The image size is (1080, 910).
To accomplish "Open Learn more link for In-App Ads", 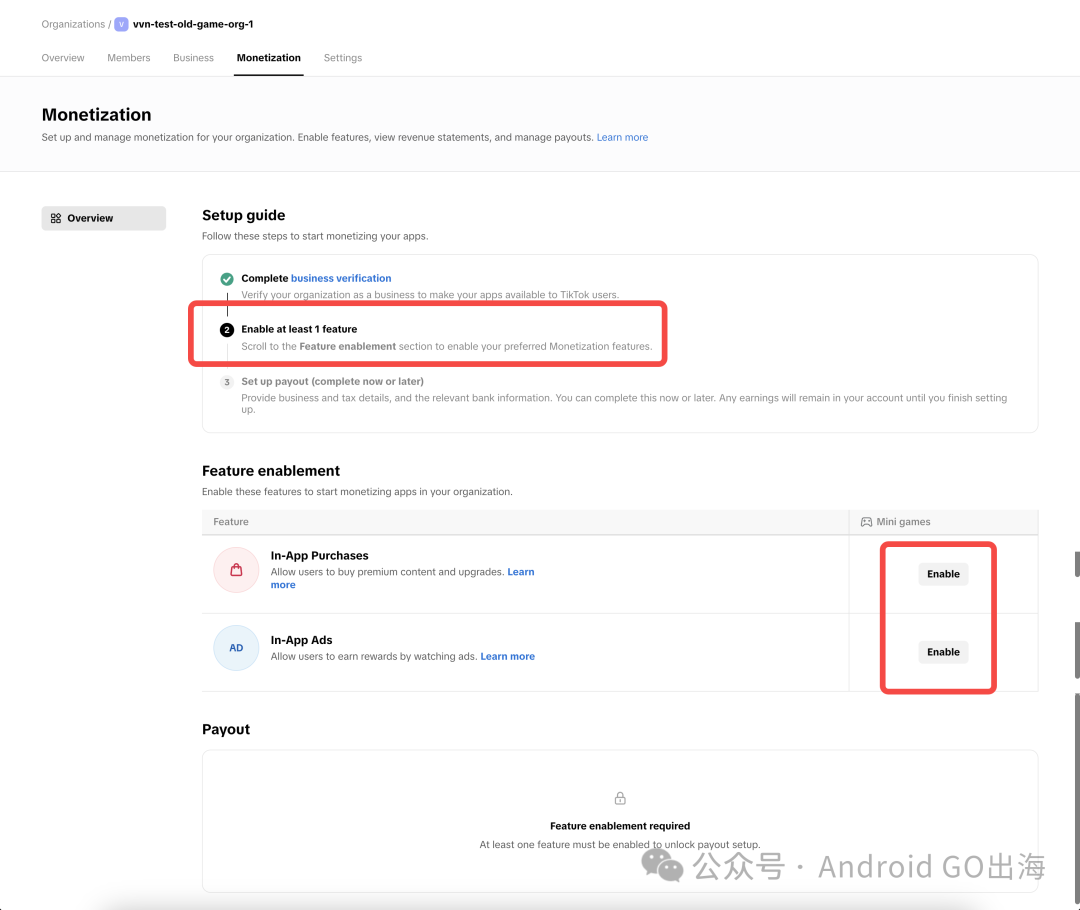I will [508, 656].
